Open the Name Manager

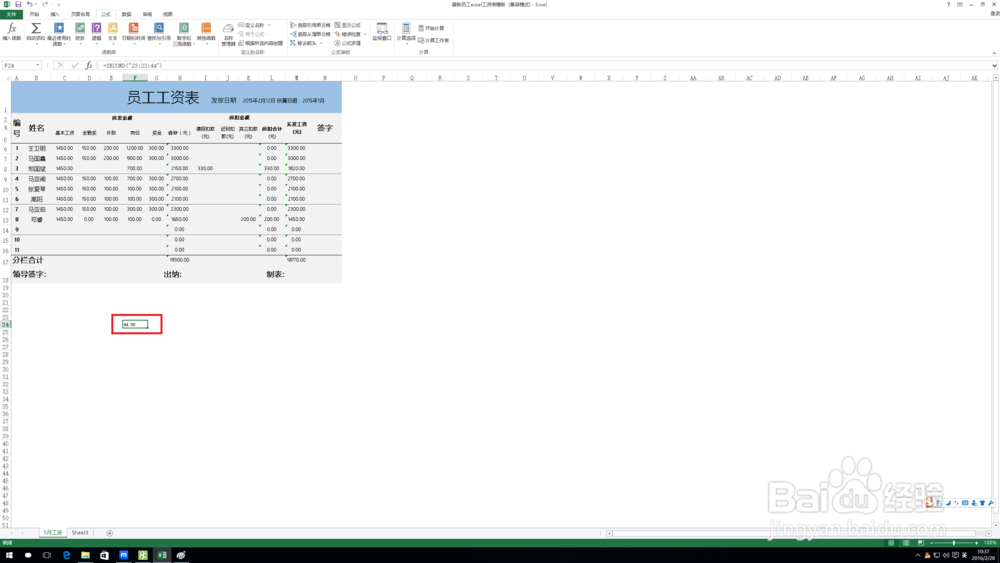tap(228, 34)
